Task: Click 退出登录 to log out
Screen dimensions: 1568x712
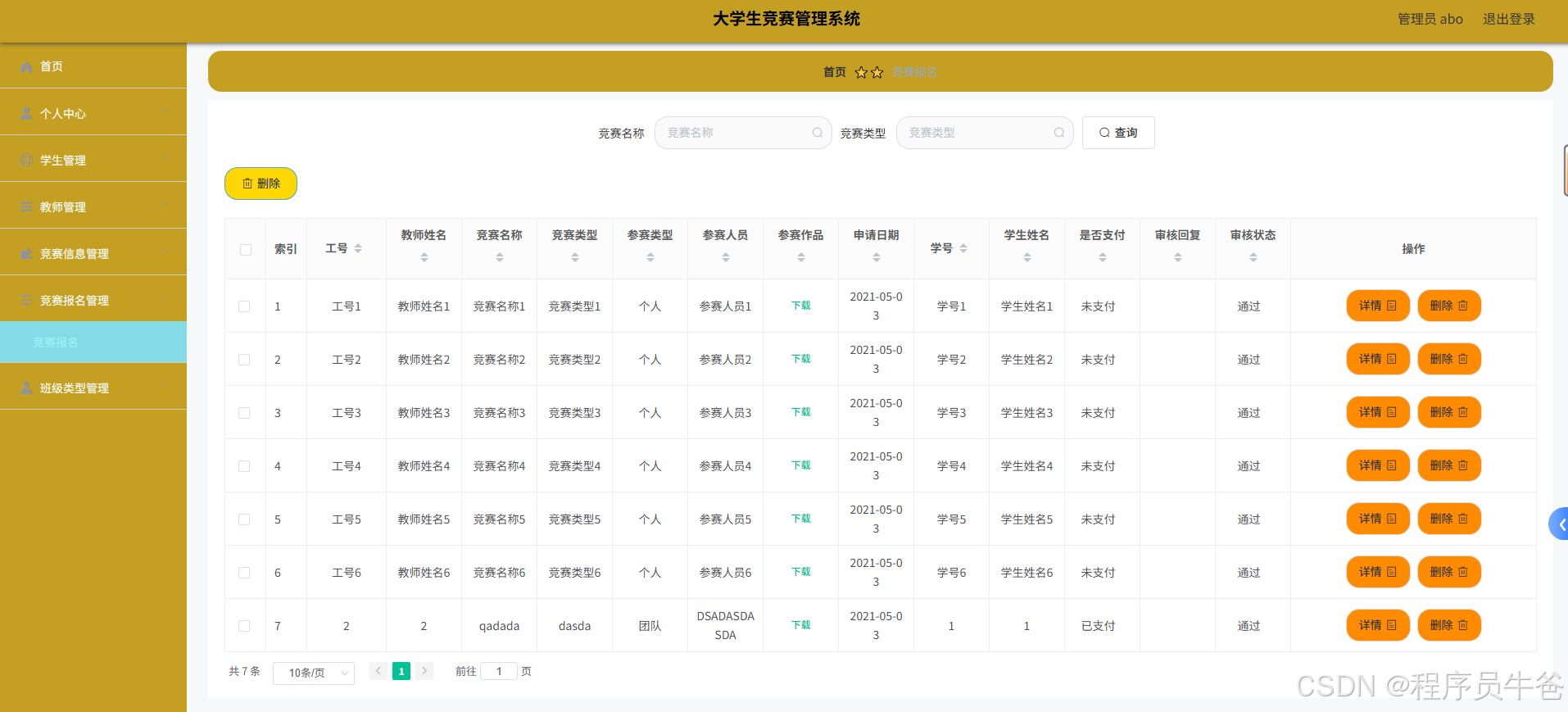Action: (1509, 19)
